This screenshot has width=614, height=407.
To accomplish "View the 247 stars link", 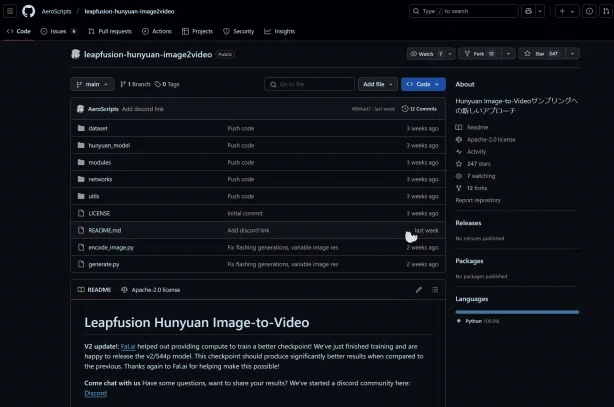I will click(473, 164).
